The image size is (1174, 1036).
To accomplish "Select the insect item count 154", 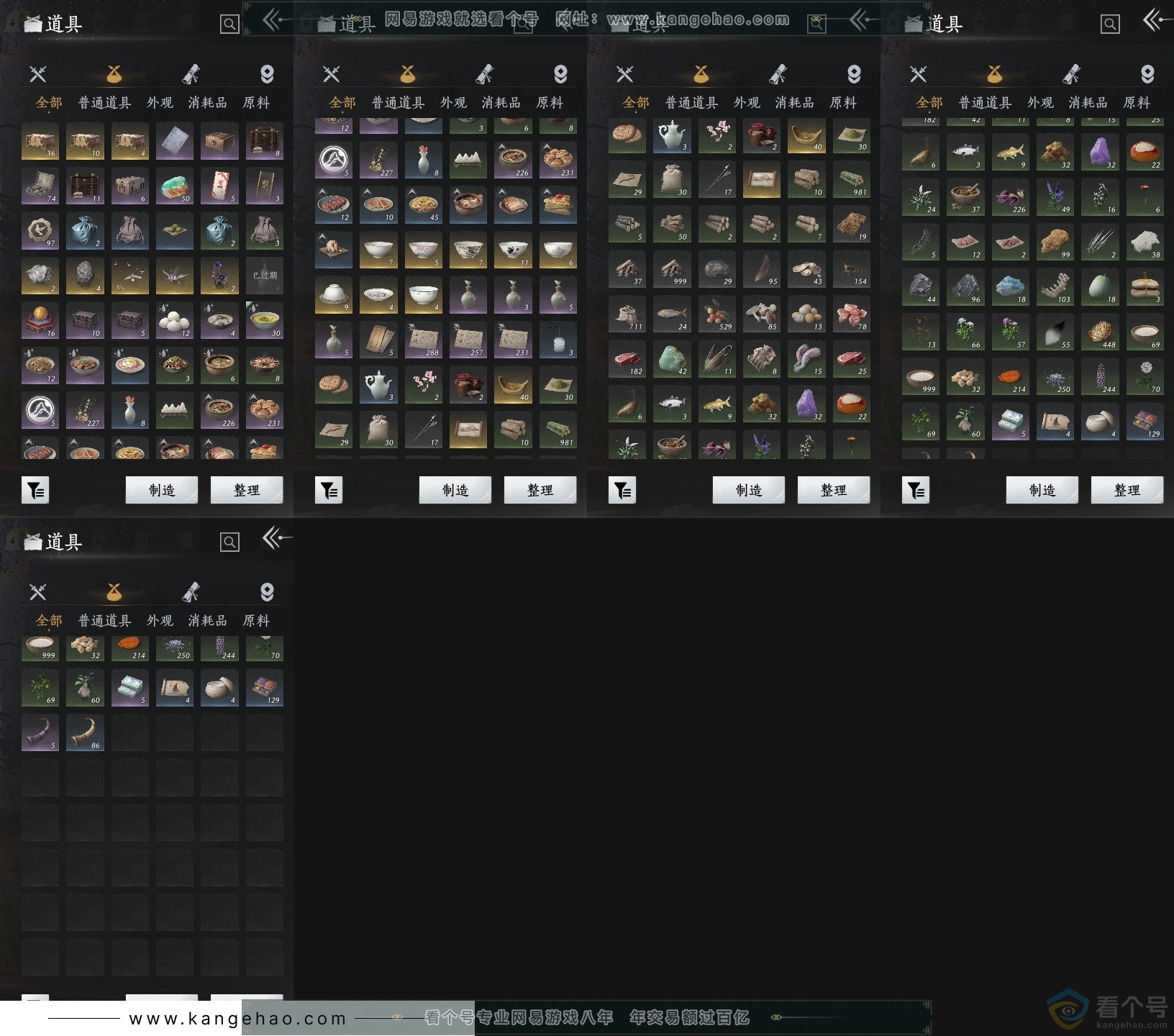I will (852, 269).
